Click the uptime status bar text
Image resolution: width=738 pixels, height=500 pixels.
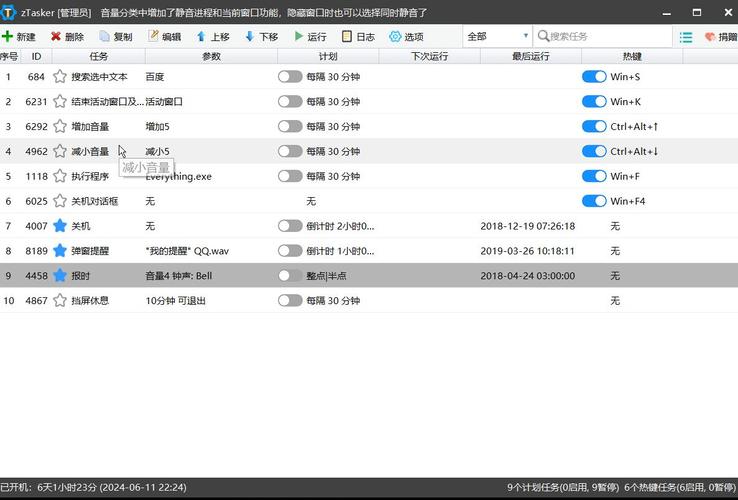[x=93, y=487]
